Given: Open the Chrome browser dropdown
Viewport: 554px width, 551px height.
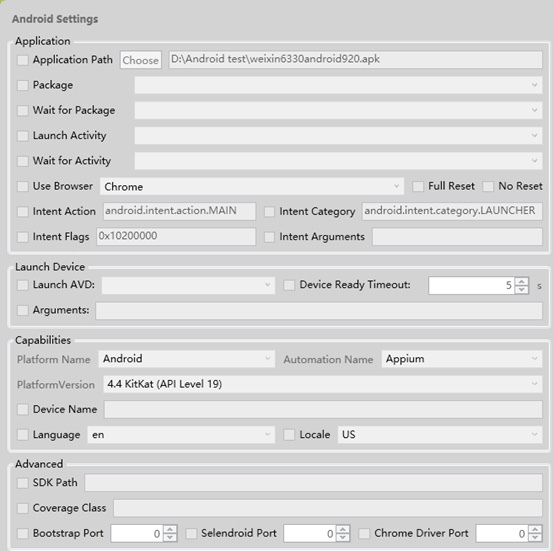Looking at the screenshot, I should pyautogui.click(x=252, y=186).
